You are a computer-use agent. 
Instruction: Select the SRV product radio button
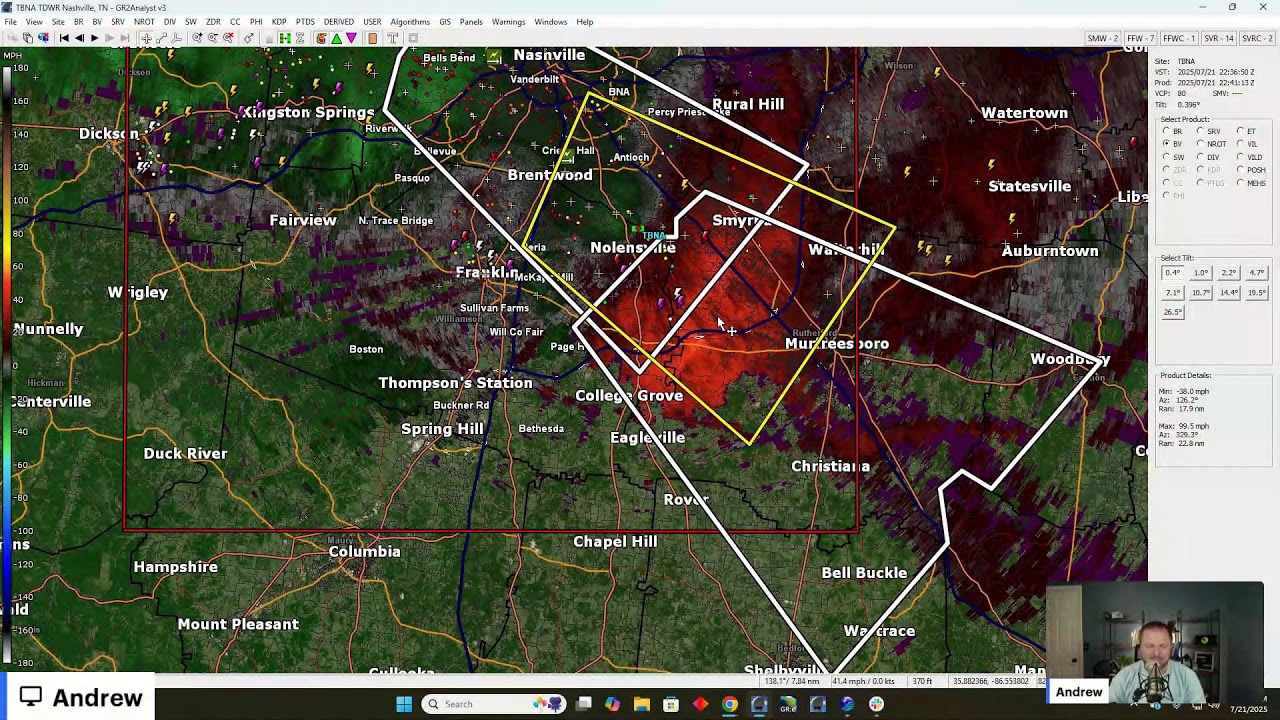click(1200, 131)
